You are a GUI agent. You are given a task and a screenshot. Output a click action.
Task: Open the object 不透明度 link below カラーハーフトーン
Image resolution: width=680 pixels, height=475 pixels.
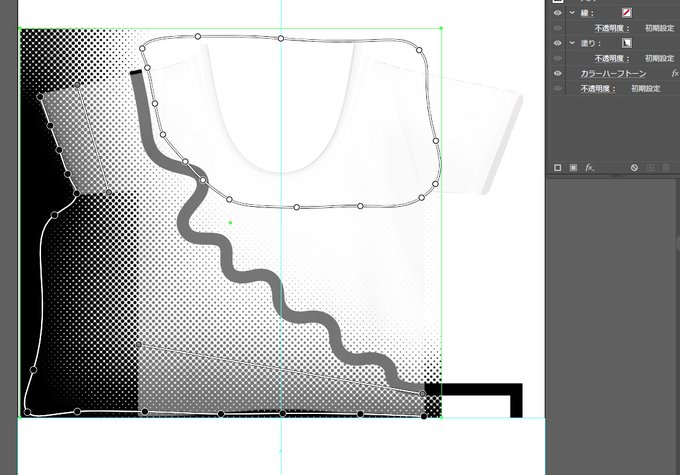coord(598,88)
